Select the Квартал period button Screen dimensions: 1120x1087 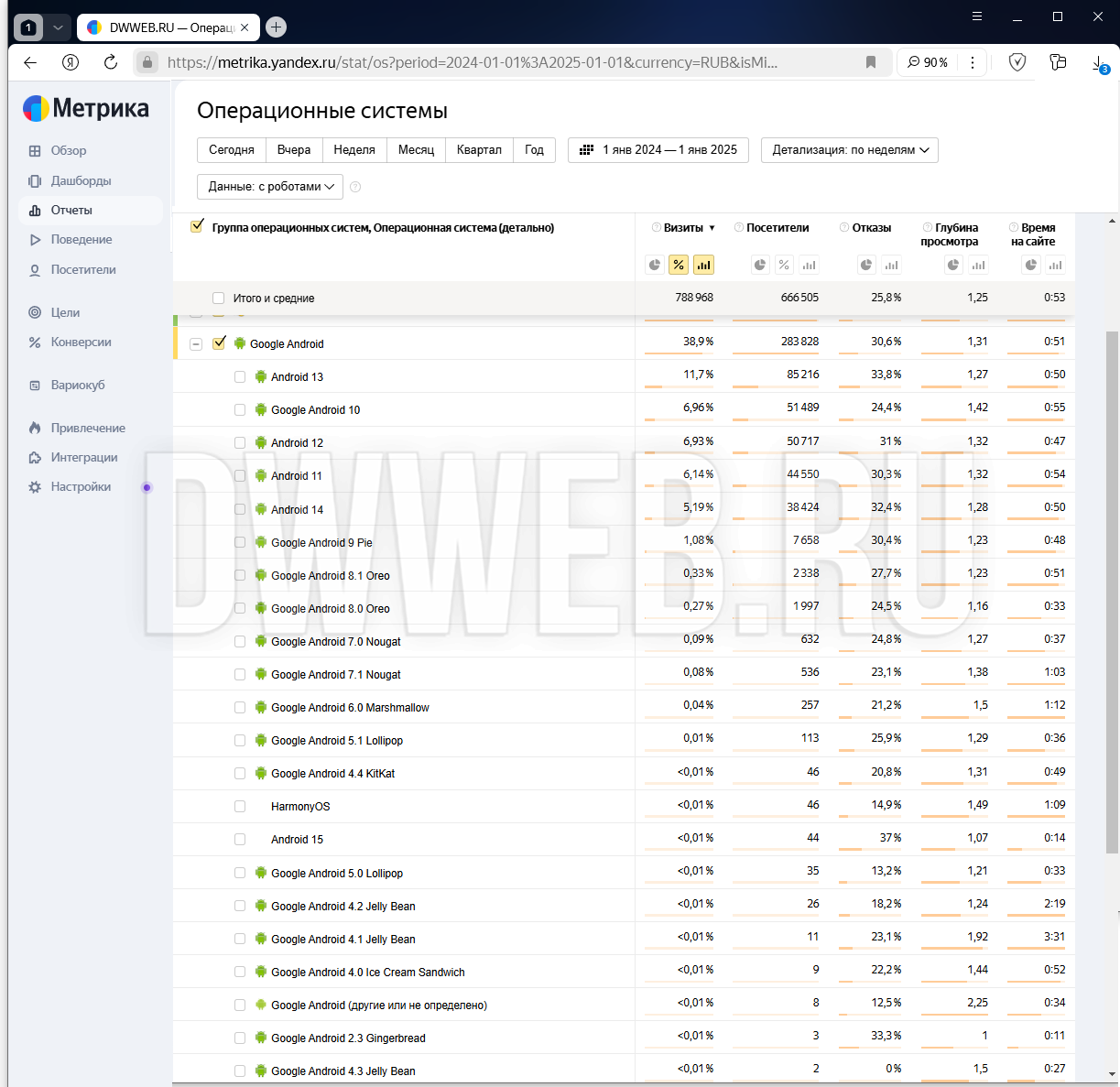(479, 150)
